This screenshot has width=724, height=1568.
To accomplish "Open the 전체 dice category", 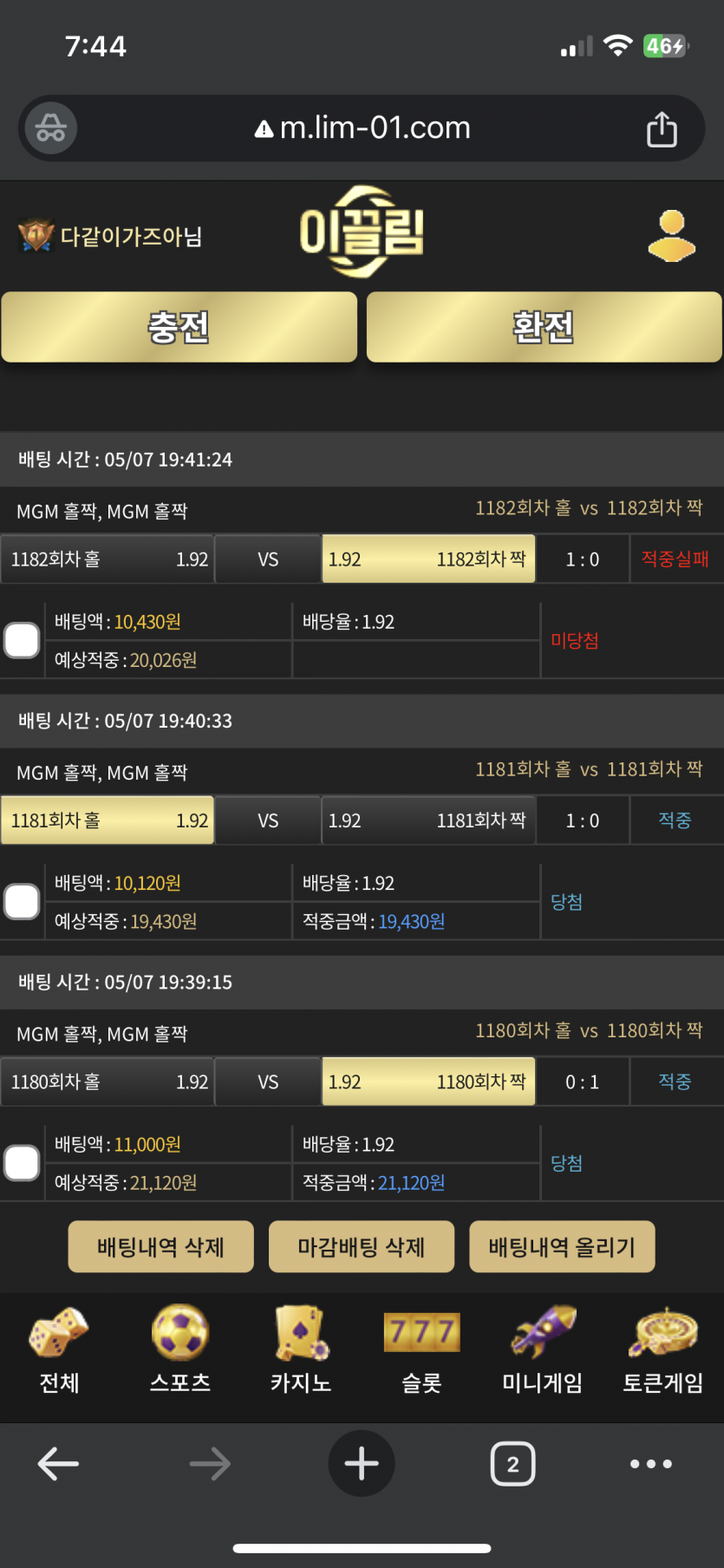I will tap(59, 1351).
